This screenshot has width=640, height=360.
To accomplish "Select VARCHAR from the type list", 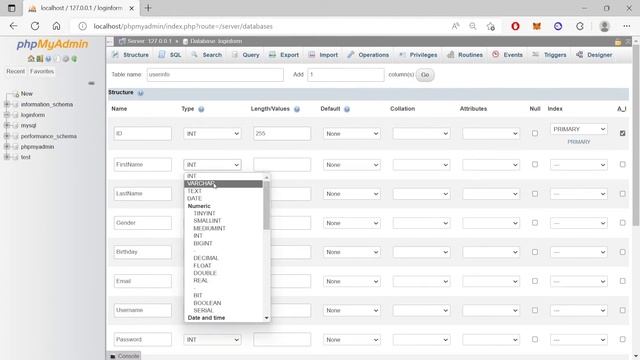I will pyautogui.click(x=223, y=184).
